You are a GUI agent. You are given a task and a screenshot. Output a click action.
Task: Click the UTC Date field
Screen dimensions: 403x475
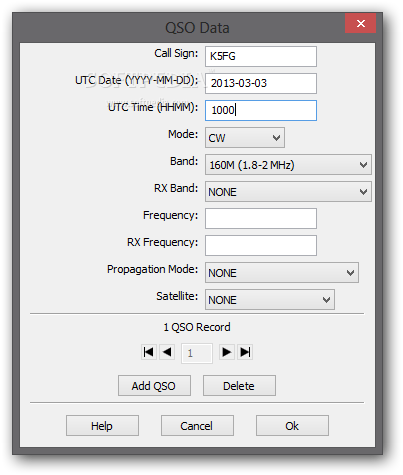coord(261,83)
